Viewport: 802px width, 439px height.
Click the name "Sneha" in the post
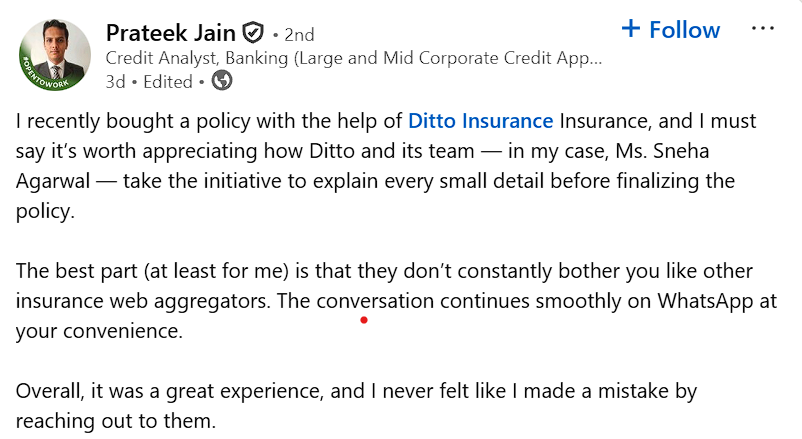pyautogui.click(x=690, y=153)
